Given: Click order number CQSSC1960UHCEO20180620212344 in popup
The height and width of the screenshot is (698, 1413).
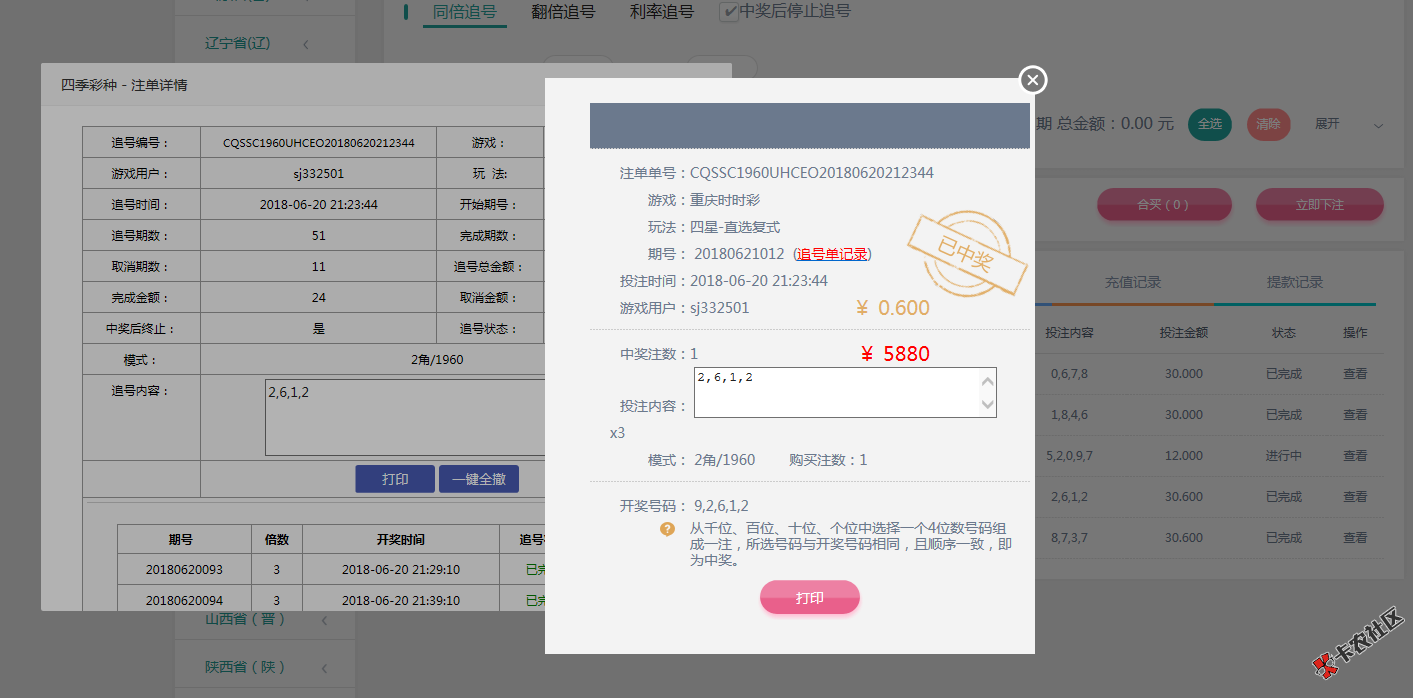Looking at the screenshot, I should point(812,173).
